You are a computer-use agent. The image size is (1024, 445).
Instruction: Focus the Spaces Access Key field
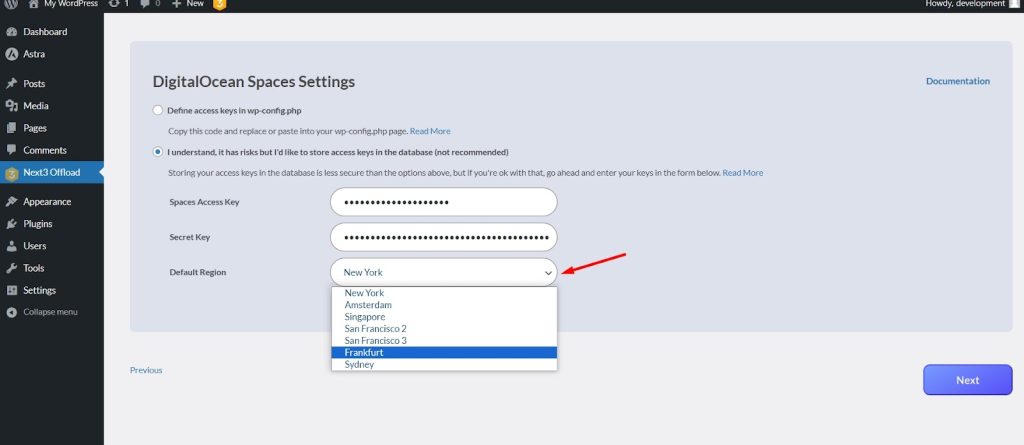pos(443,202)
